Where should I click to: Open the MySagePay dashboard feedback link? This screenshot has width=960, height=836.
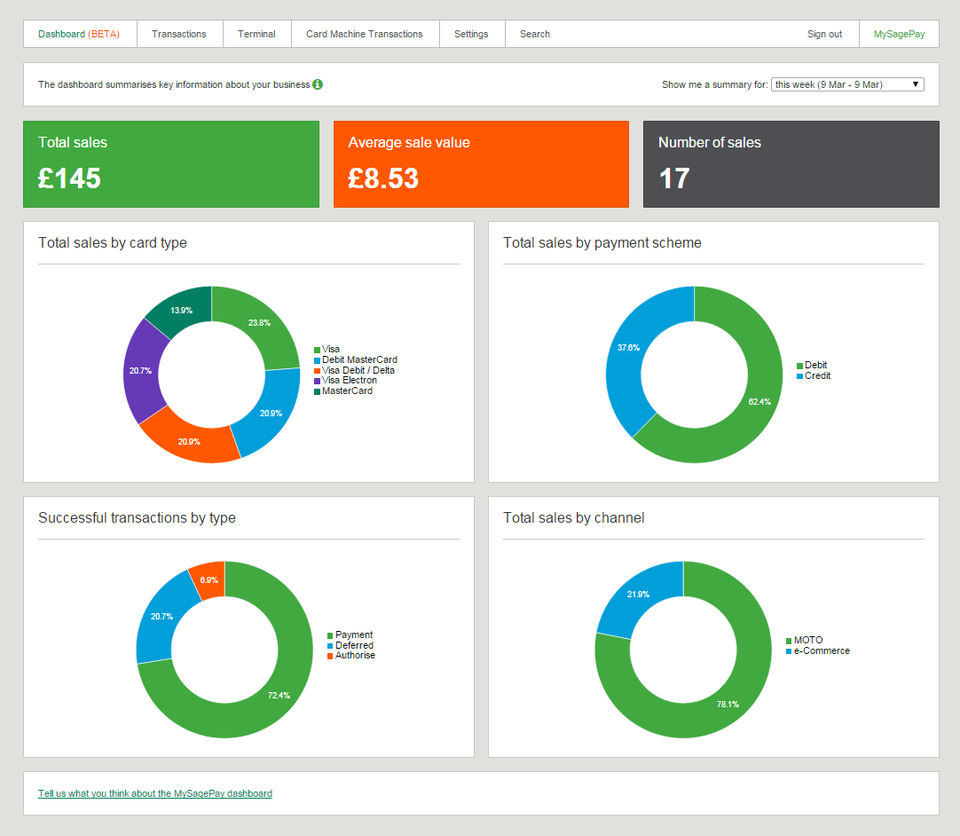point(155,794)
